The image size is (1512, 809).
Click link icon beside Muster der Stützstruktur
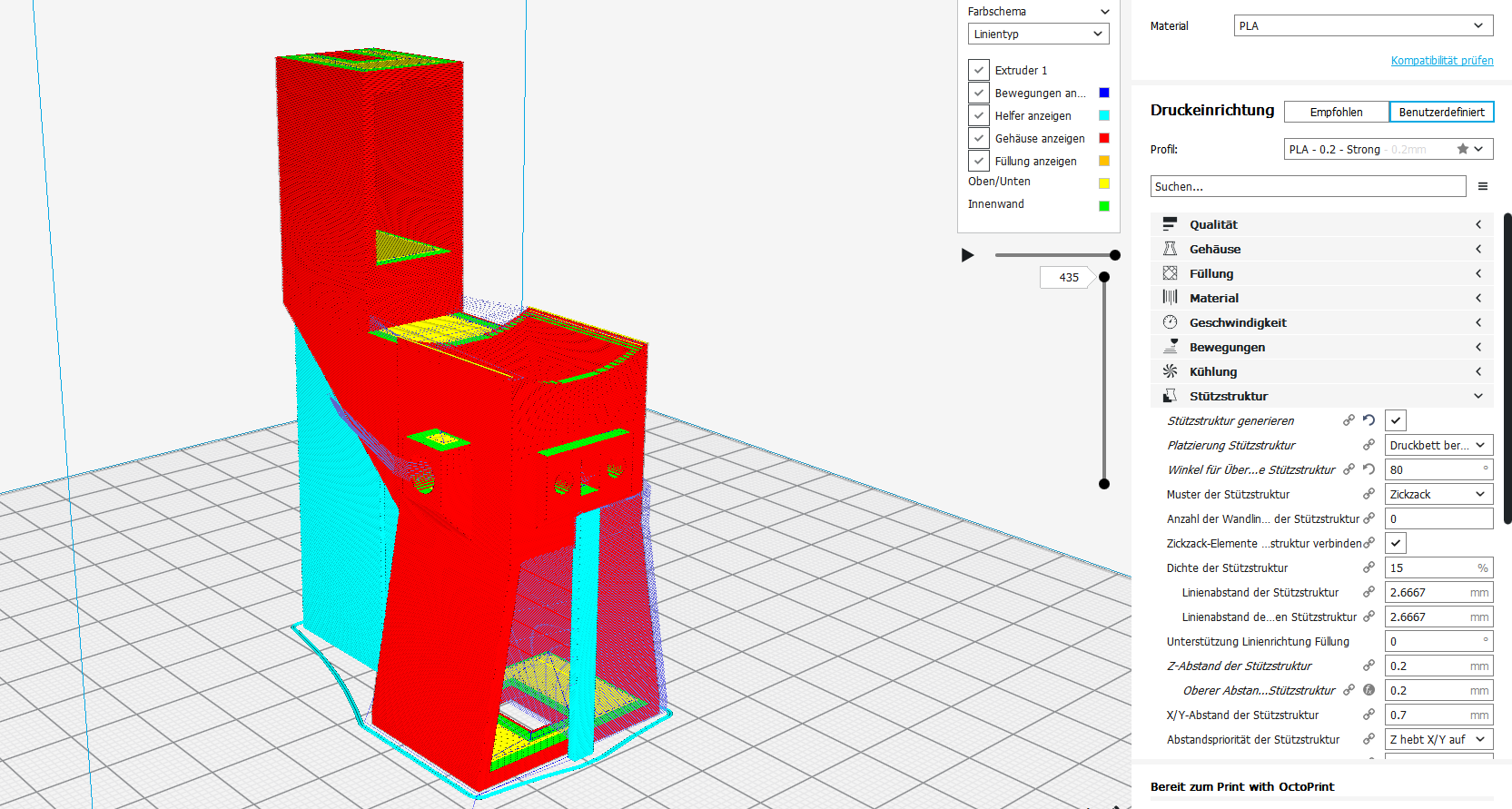1369,494
